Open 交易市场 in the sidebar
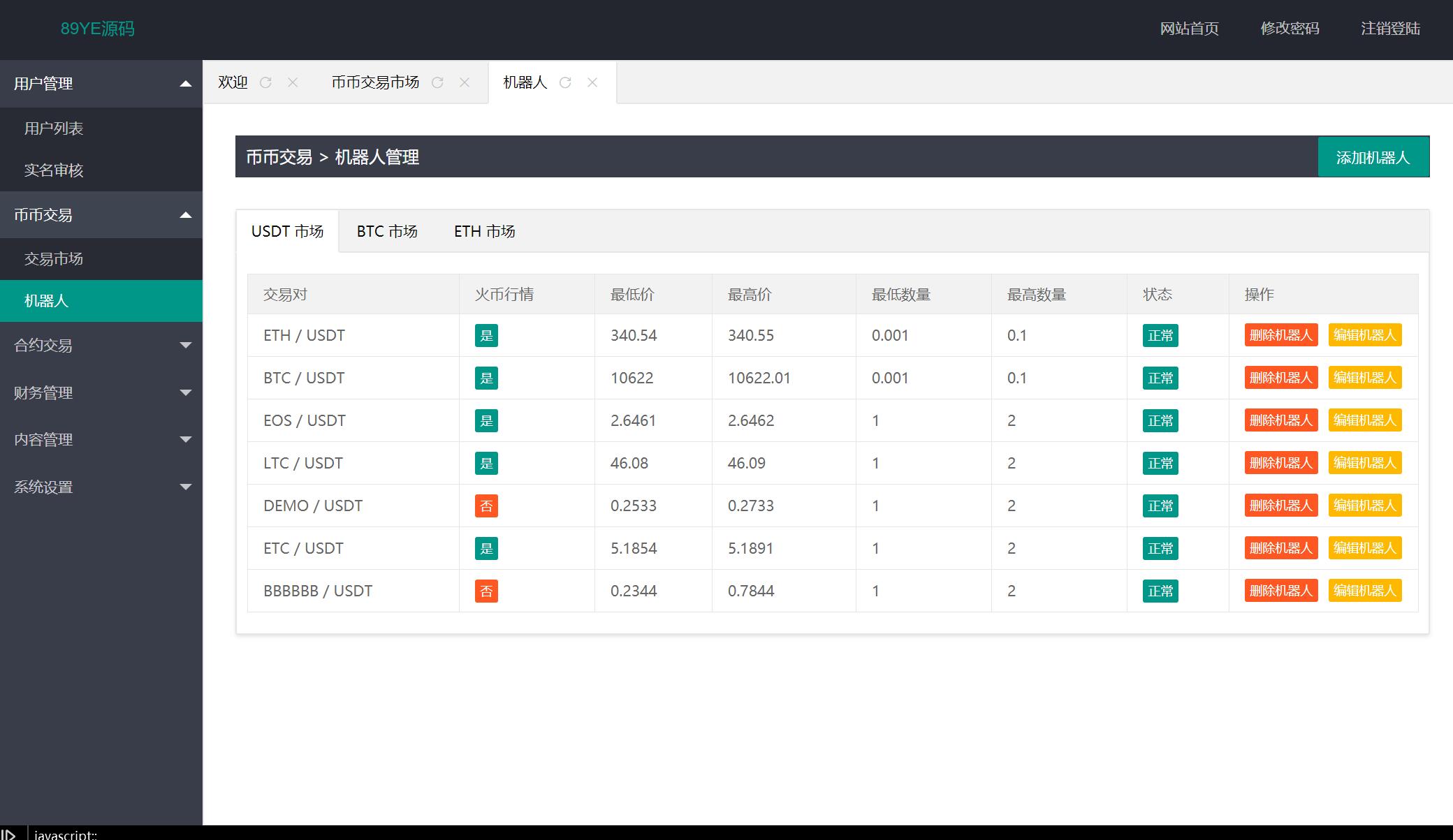 [54, 259]
